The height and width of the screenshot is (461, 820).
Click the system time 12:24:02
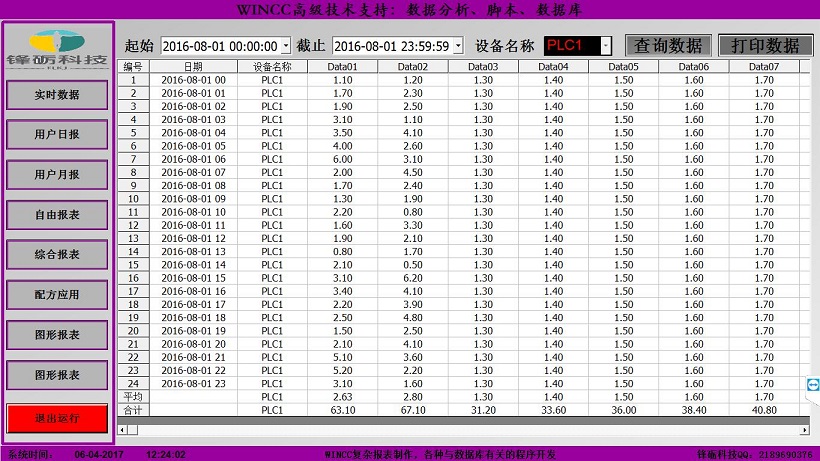pos(166,454)
